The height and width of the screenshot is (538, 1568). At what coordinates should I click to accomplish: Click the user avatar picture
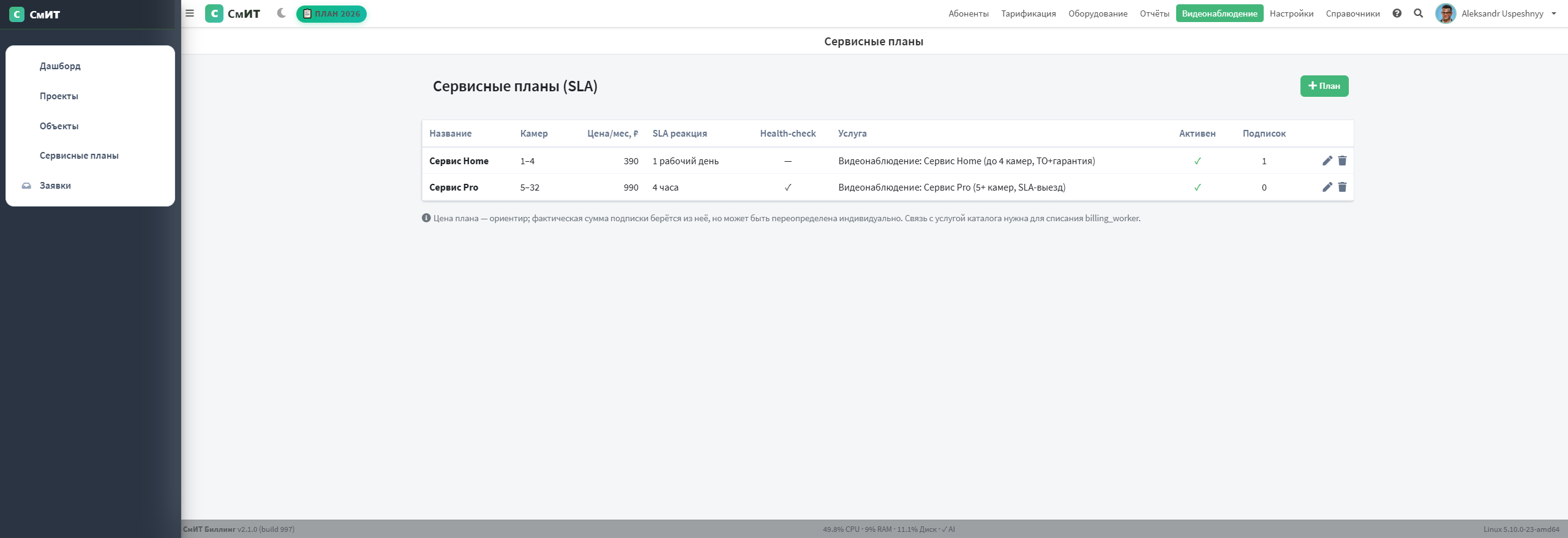(x=1446, y=13)
